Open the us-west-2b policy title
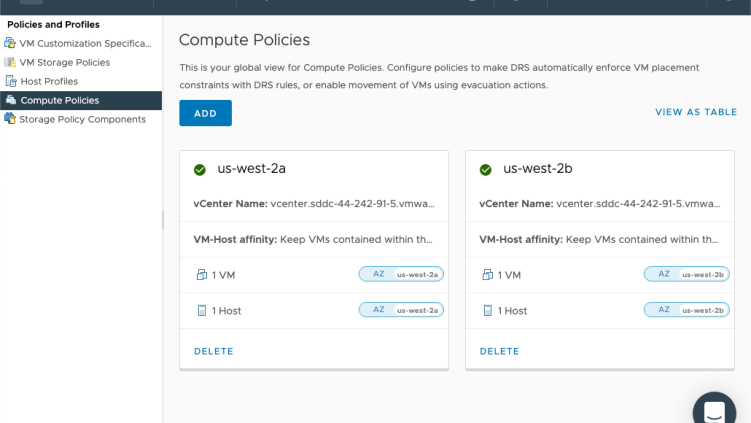This screenshot has height=423, width=751. click(x=537, y=169)
